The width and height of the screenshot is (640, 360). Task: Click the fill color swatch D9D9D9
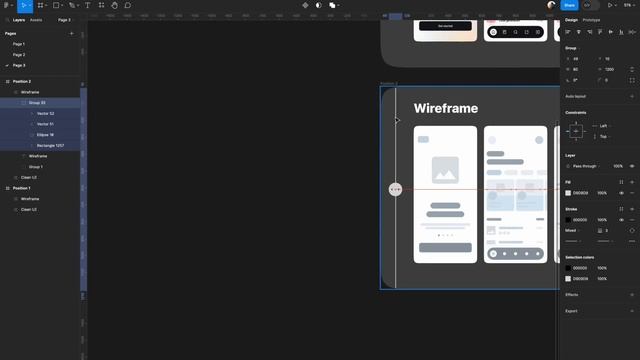pos(568,193)
